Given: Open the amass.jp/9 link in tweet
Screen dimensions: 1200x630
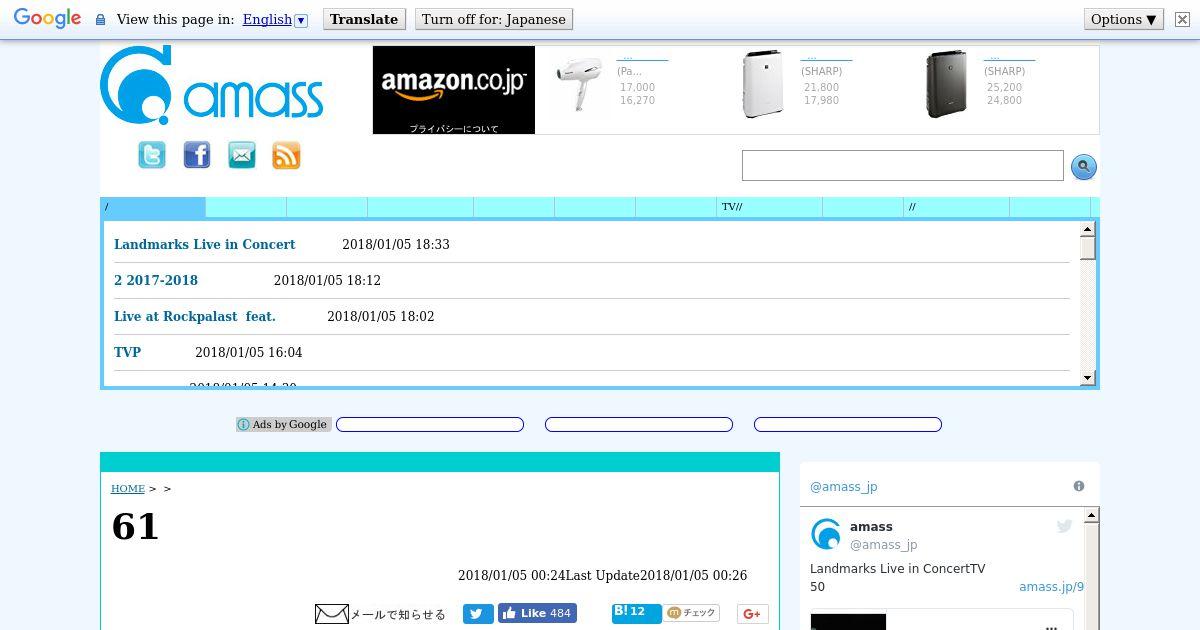Looking at the screenshot, I should click(x=1052, y=587).
